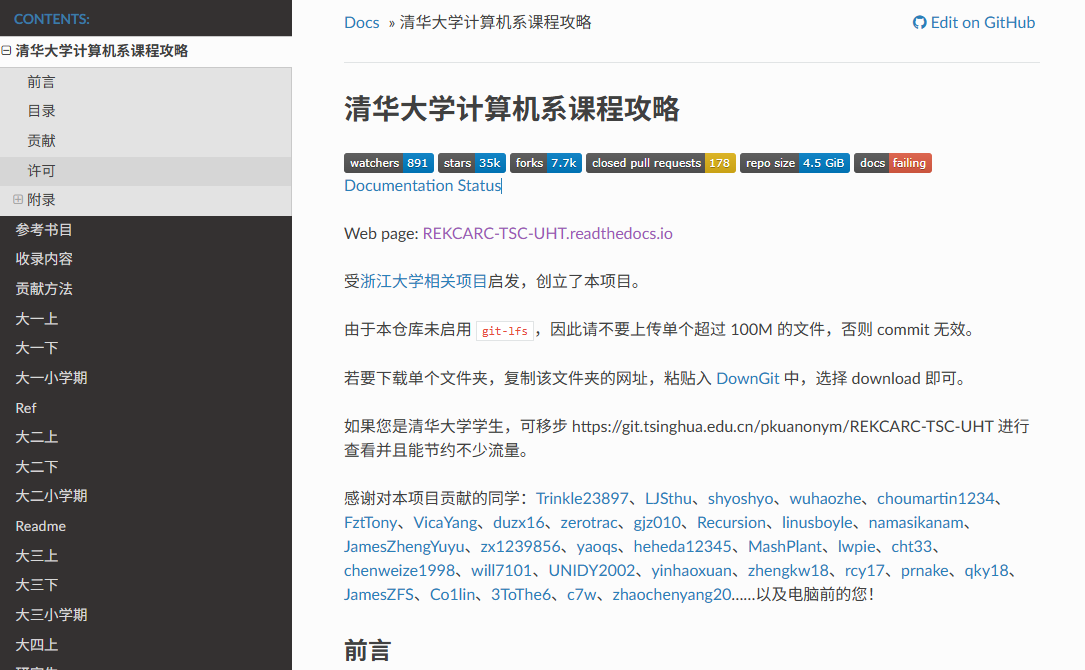Image resolution: width=1085 pixels, height=670 pixels.
Task: Open 贡献方法 in the sidebar
Action: pyautogui.click(x=145, y=289)
